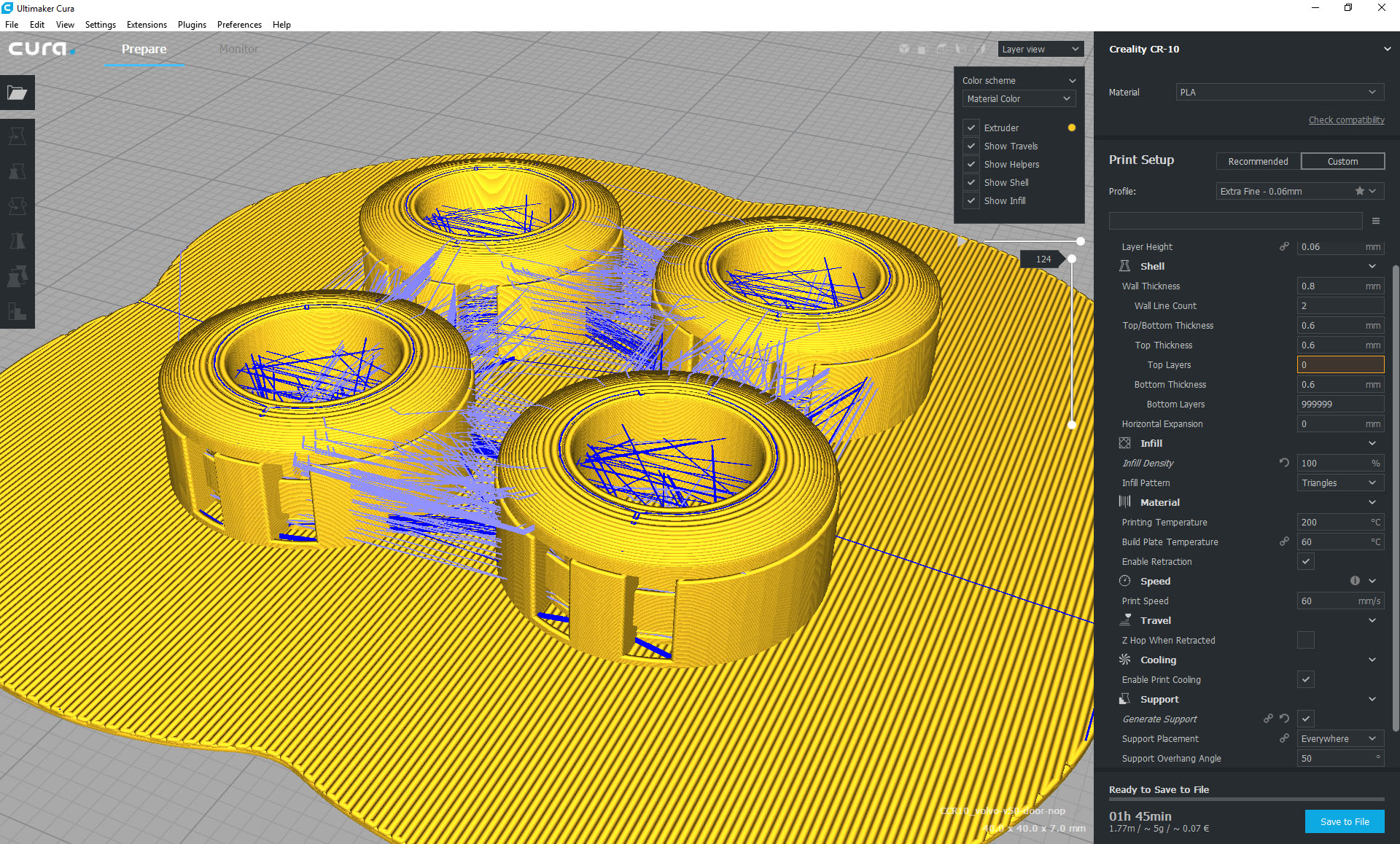The image size is (1400, 844).
Task: Click Save to File button
Action: point(1345,821)
